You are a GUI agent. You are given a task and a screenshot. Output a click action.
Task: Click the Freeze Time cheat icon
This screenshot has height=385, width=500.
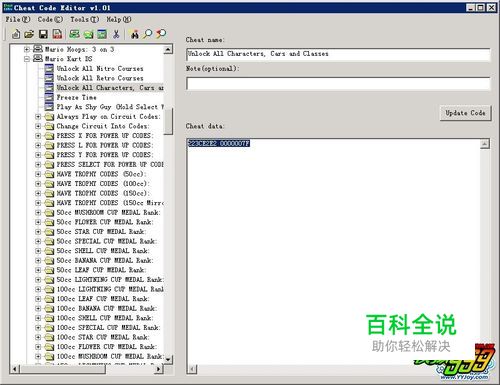pyautogui.click(x=49, y=97)
